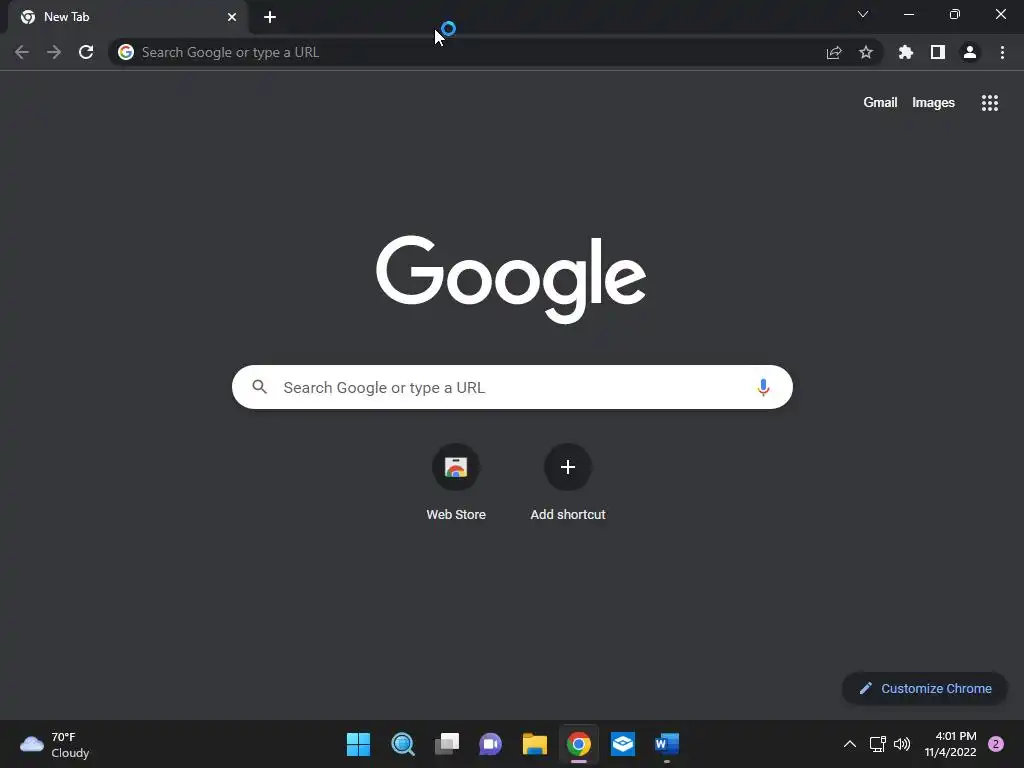This screenshot has height=768, width=1024.
Task: Open the blue box app on taskbar
Action: tap(623, 744)
